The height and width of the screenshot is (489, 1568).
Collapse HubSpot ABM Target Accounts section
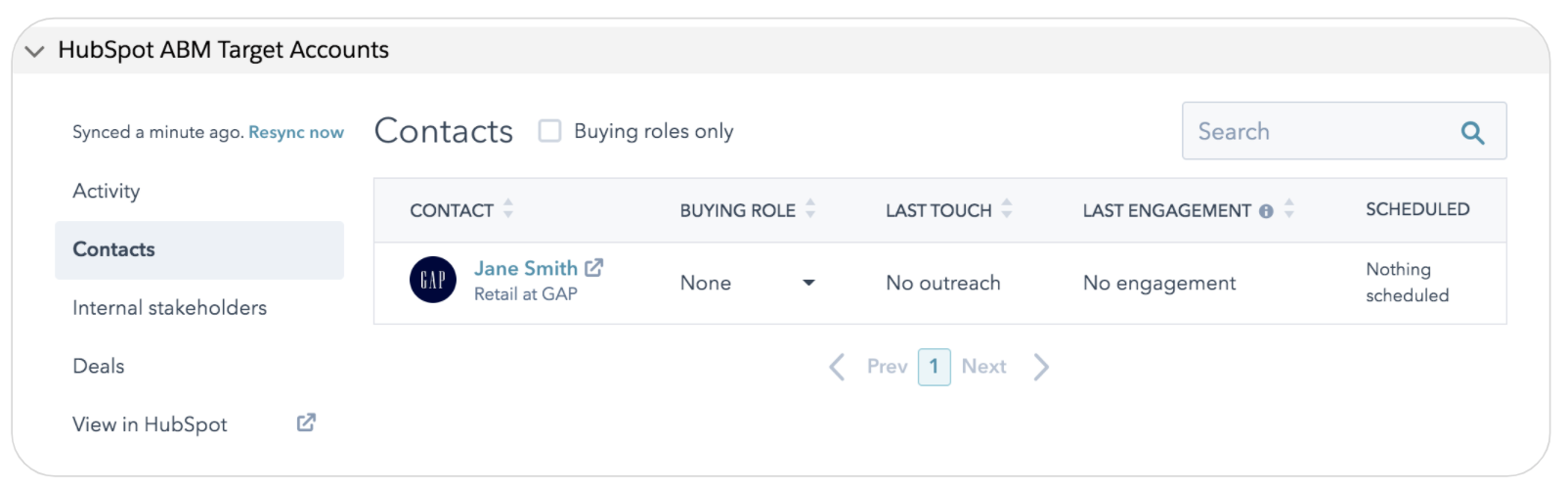pos(35,51)
